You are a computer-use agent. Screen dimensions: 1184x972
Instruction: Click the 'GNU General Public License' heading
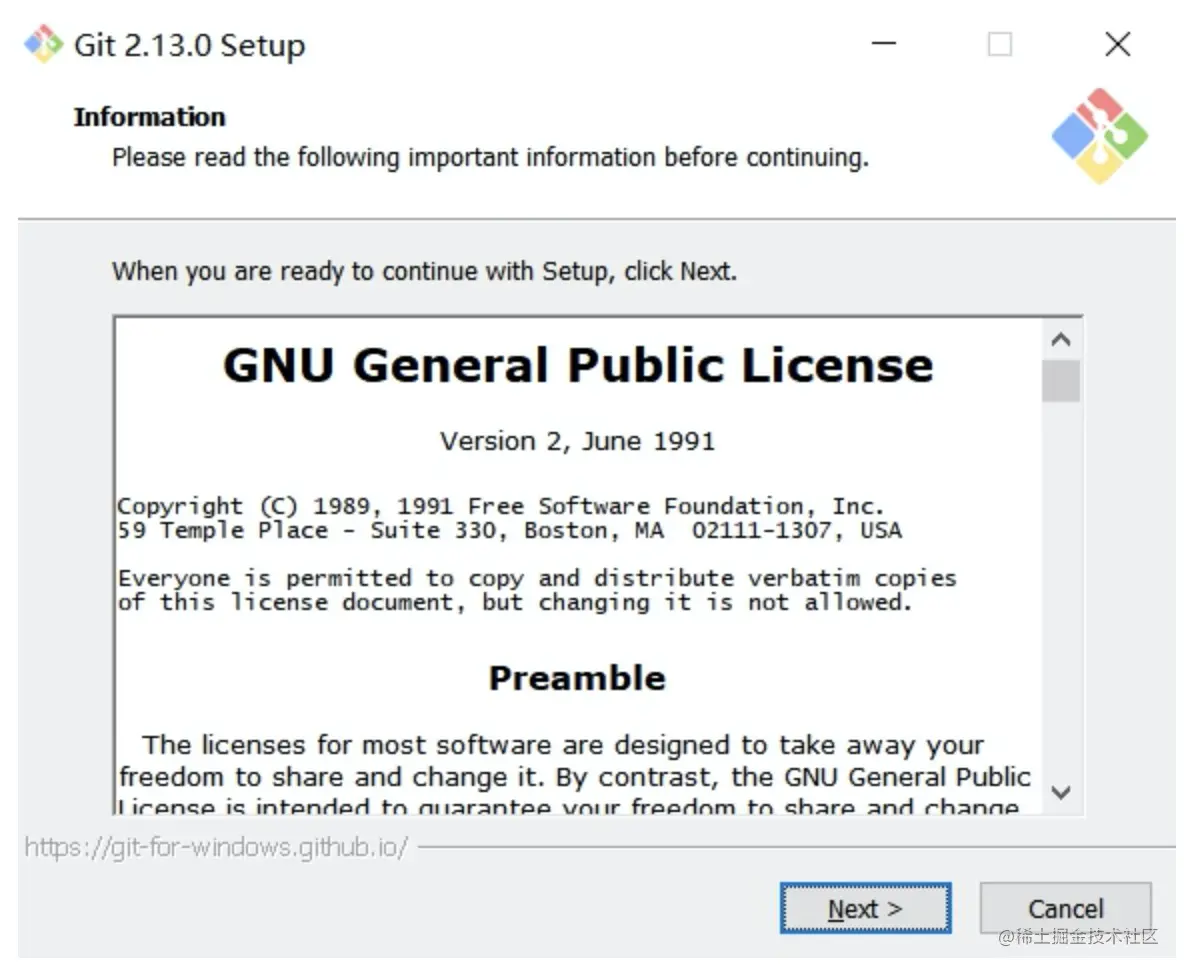578,366
